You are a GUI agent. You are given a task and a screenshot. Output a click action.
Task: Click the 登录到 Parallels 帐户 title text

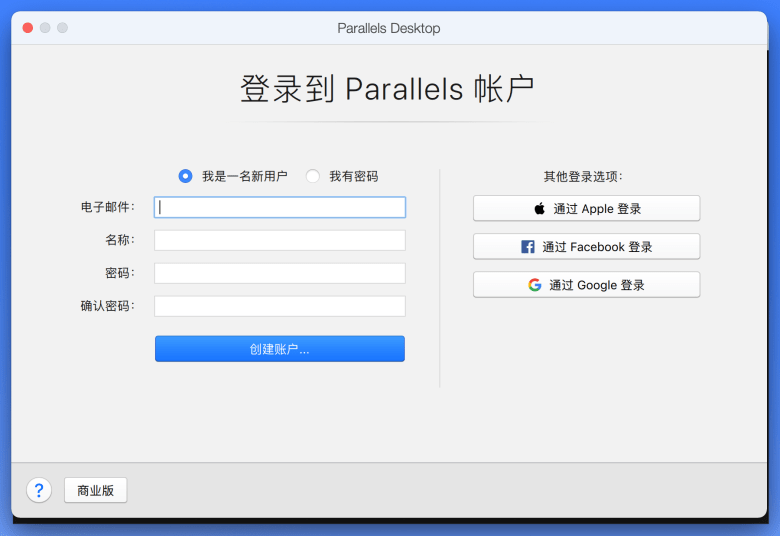388,90
